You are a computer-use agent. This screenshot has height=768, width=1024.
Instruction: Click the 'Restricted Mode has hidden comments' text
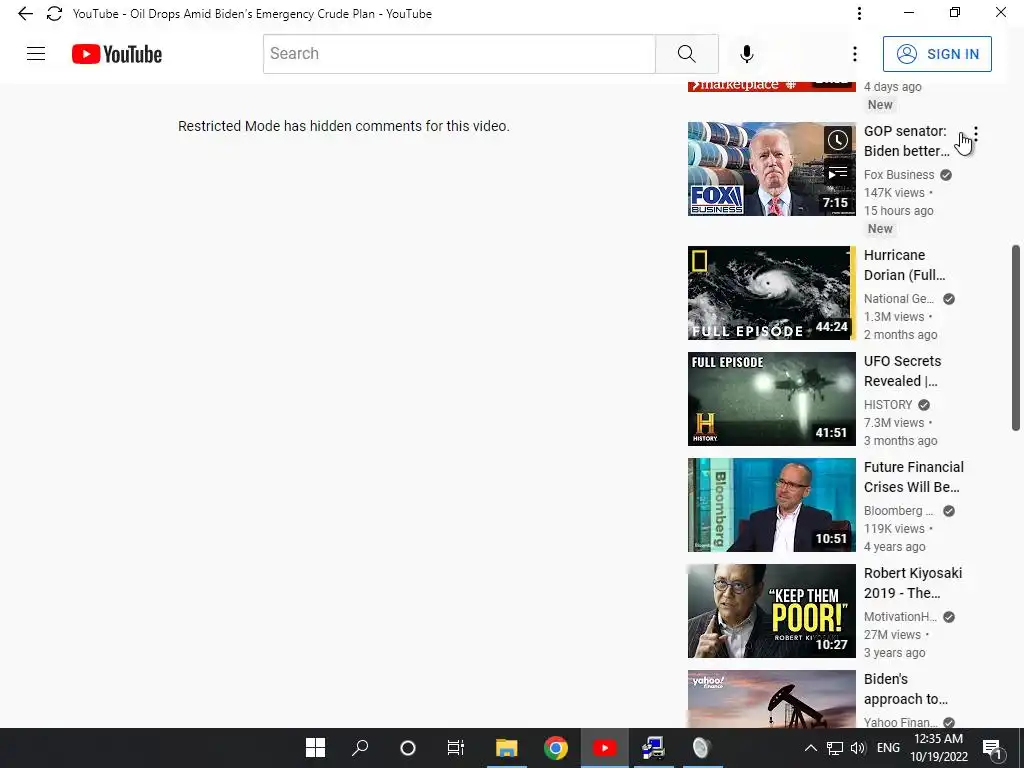point(344,126)
